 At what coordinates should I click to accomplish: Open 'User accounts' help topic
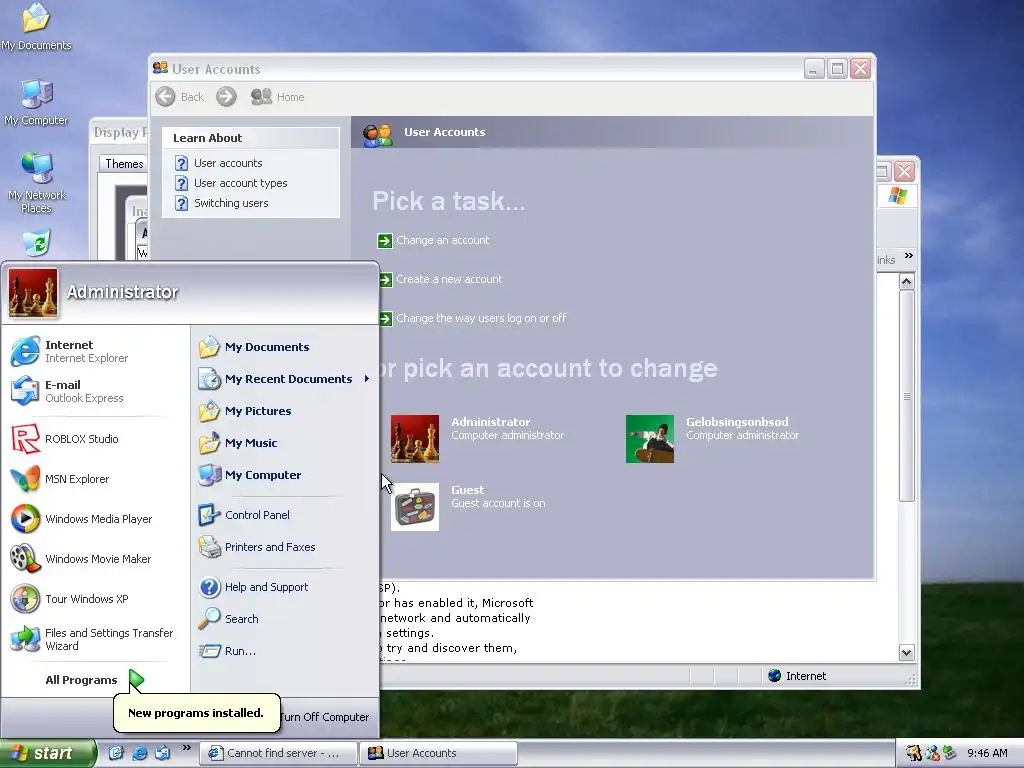click(x=218, y=163)
